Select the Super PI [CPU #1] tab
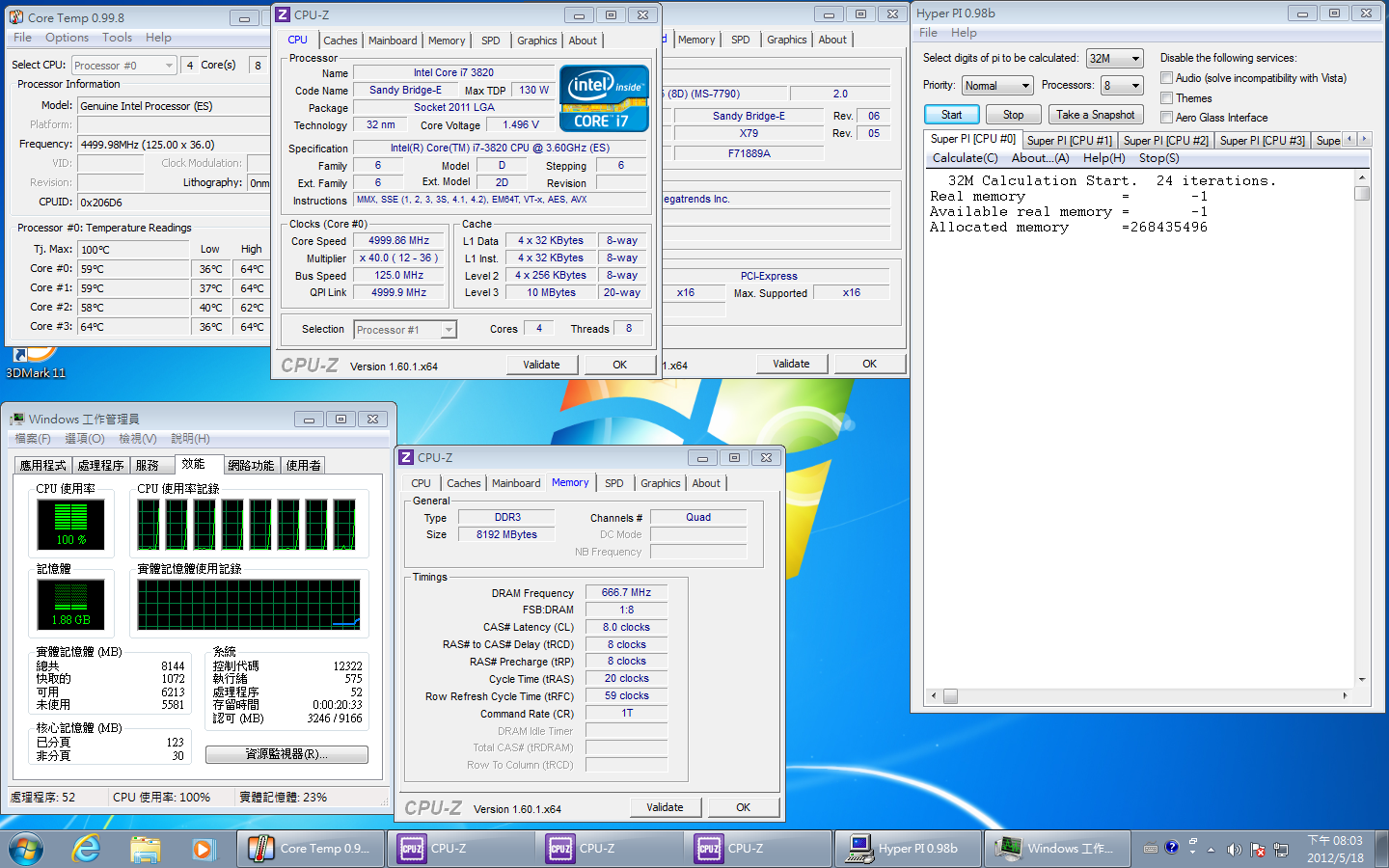Viewport: 1389px width, 868px height. pyautogui.click(x=1069, y=141)
